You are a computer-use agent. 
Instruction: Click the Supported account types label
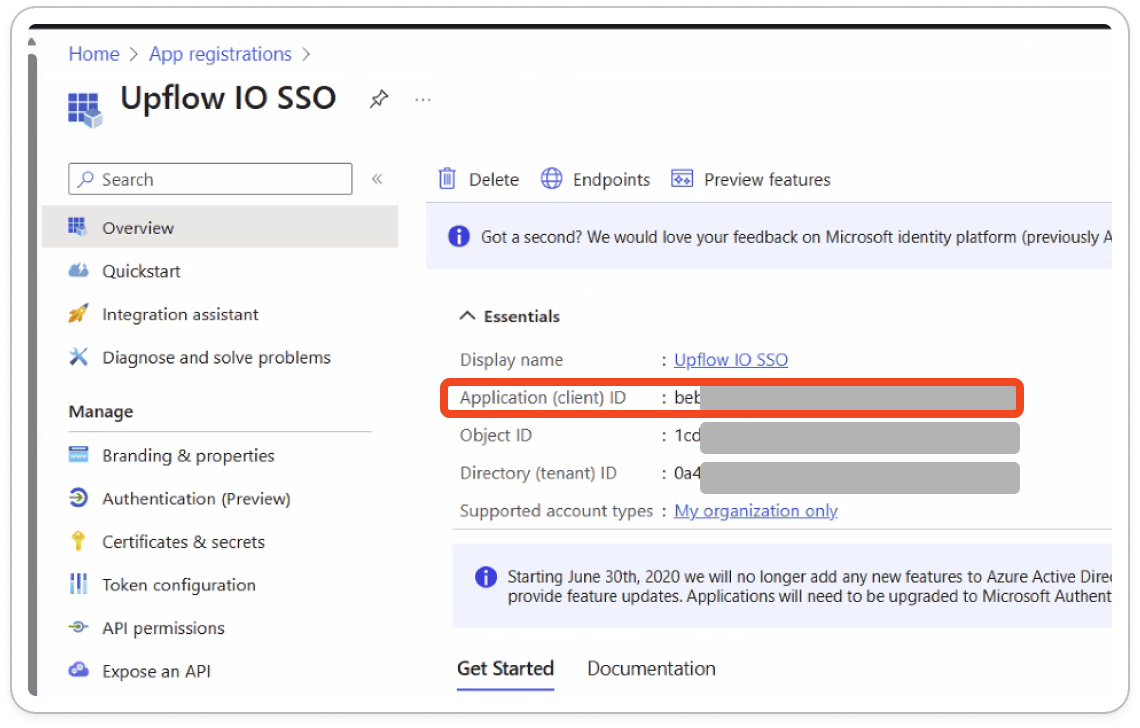[x=556, y=511]
